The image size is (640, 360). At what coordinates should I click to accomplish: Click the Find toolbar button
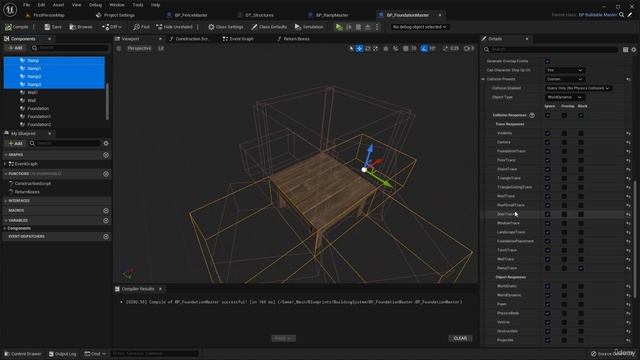(x=141, y=27)
